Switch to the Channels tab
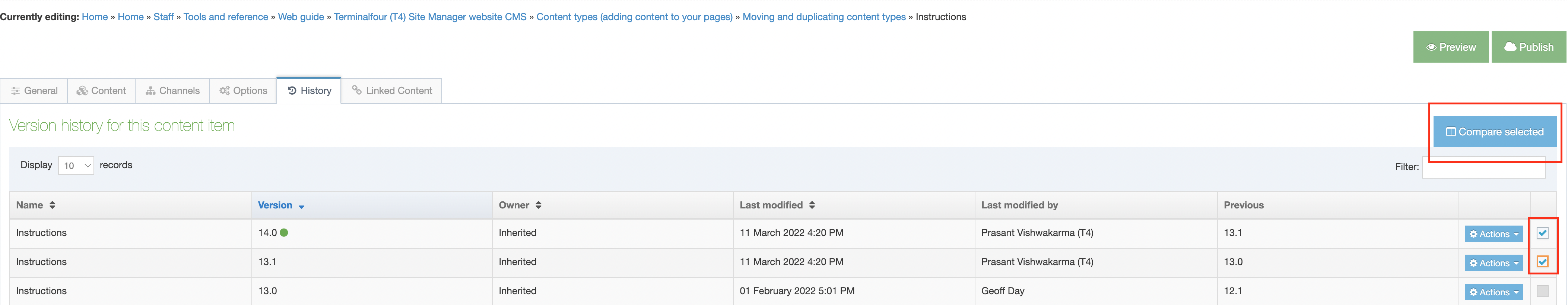This screenshot has width=1568, height=305. point(173,91)
